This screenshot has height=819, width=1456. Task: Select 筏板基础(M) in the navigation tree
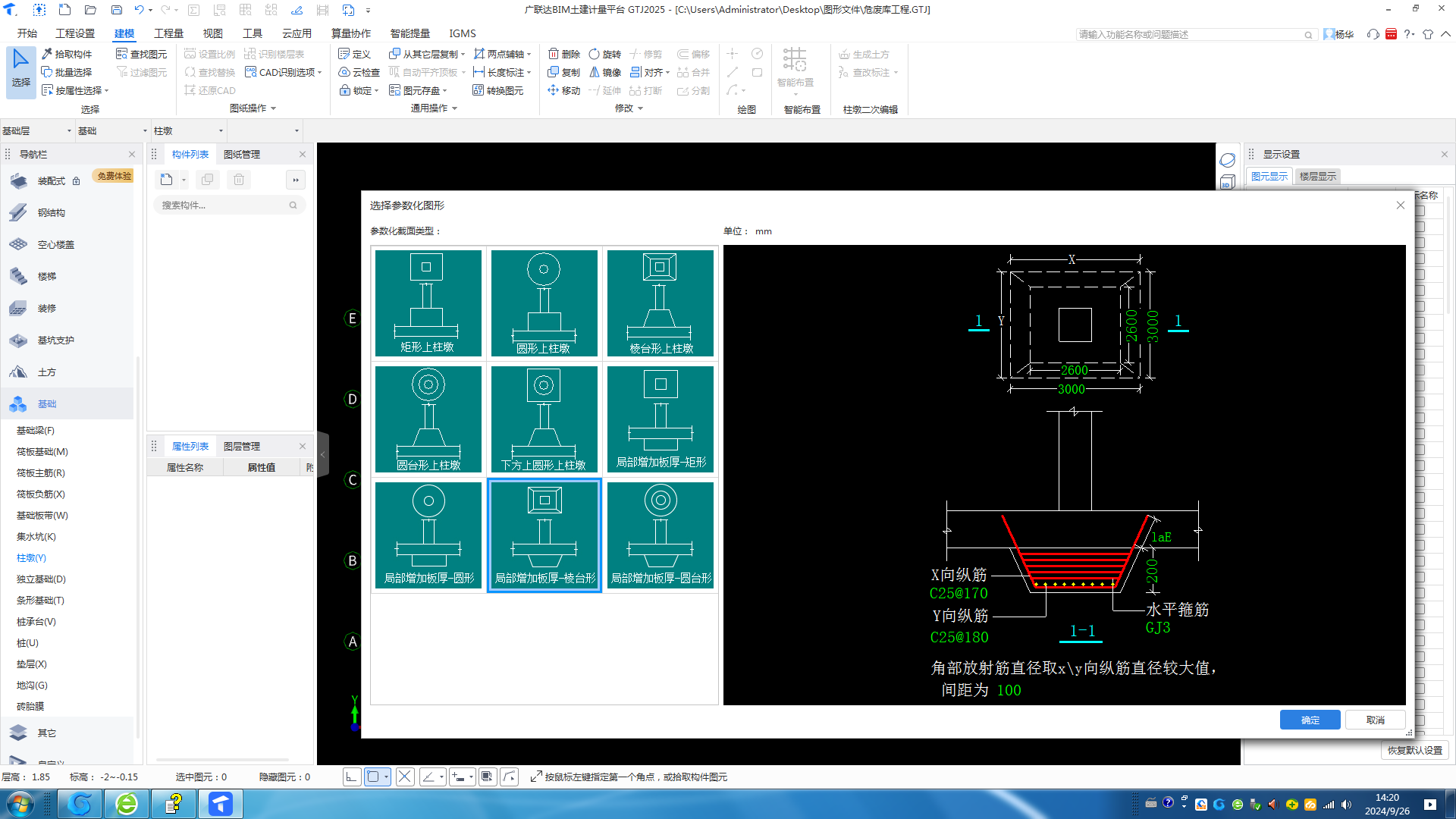click(x=42, y=451)
